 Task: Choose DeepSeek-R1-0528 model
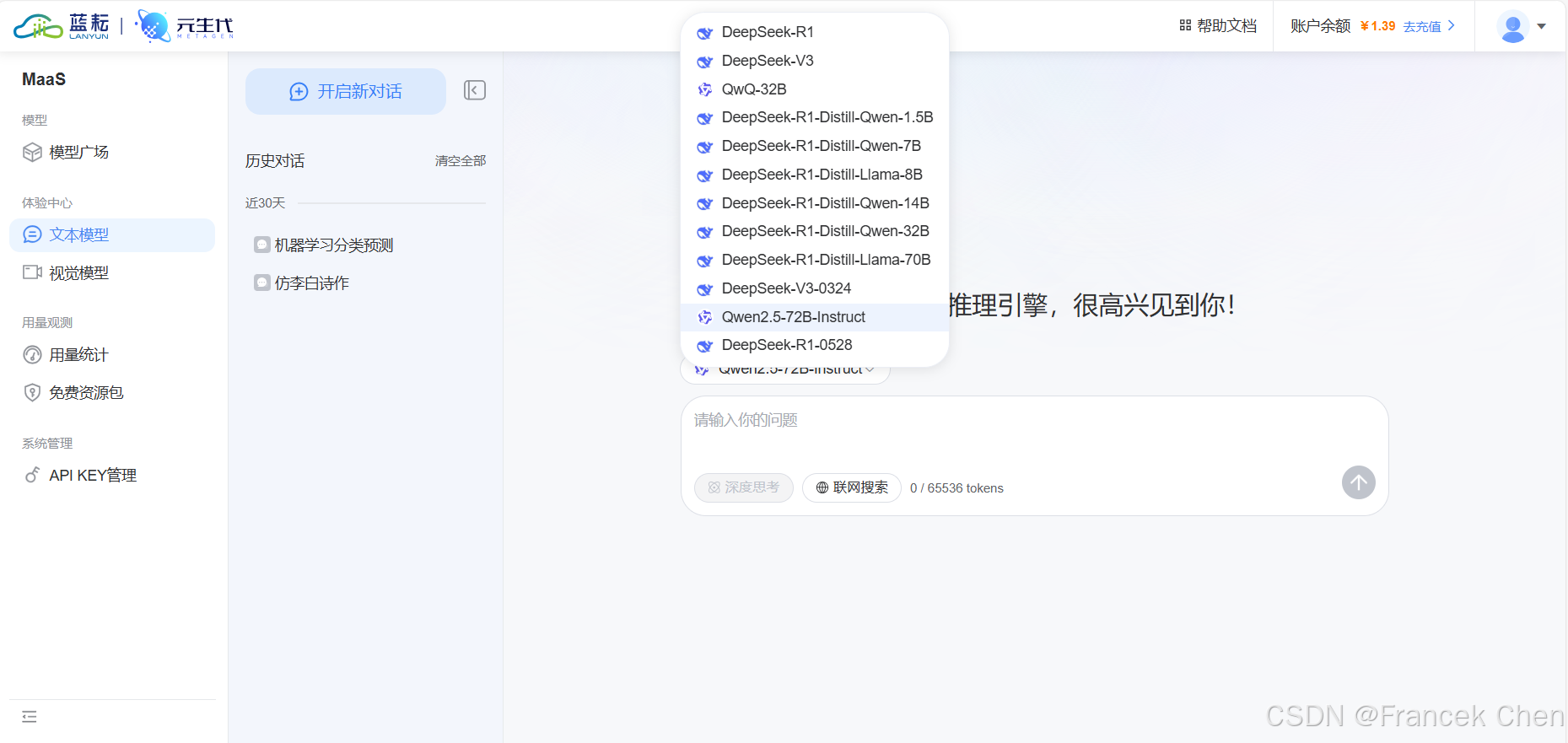coord(815,345)
